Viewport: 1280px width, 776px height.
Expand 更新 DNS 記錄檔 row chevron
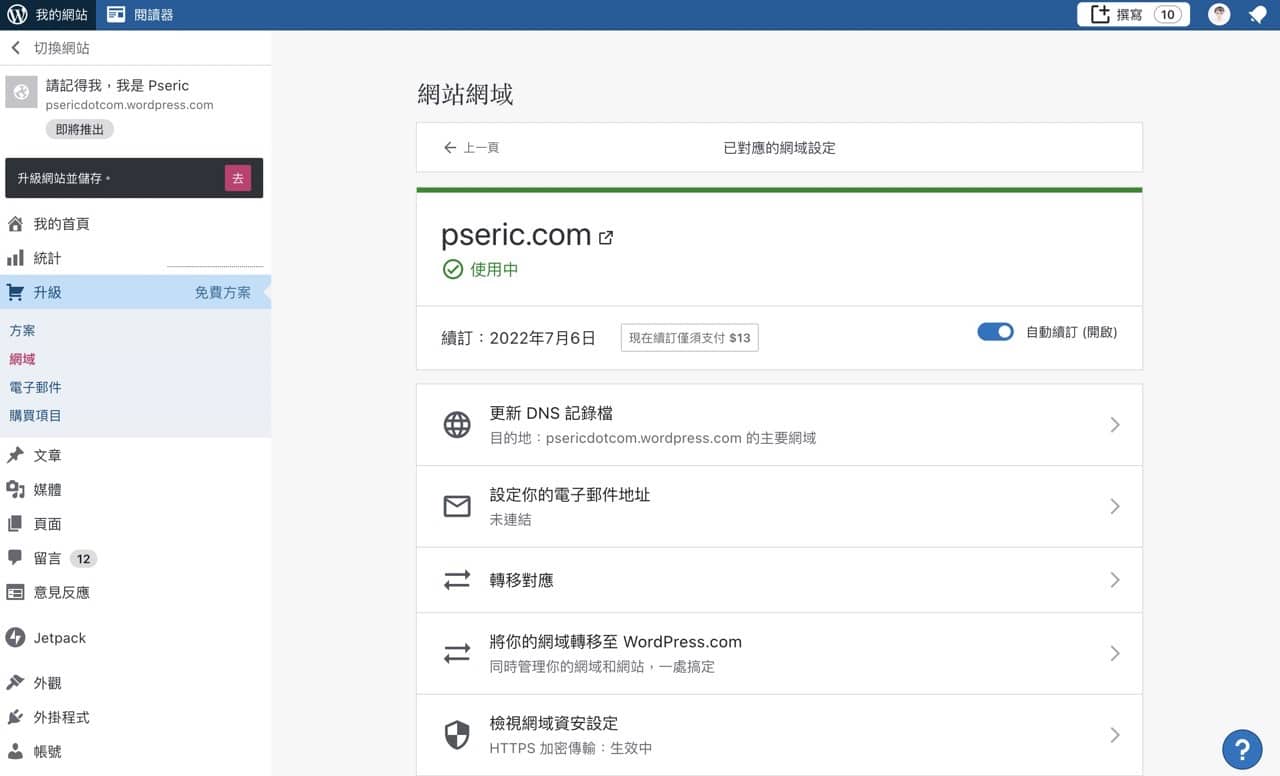[1115, 425]
